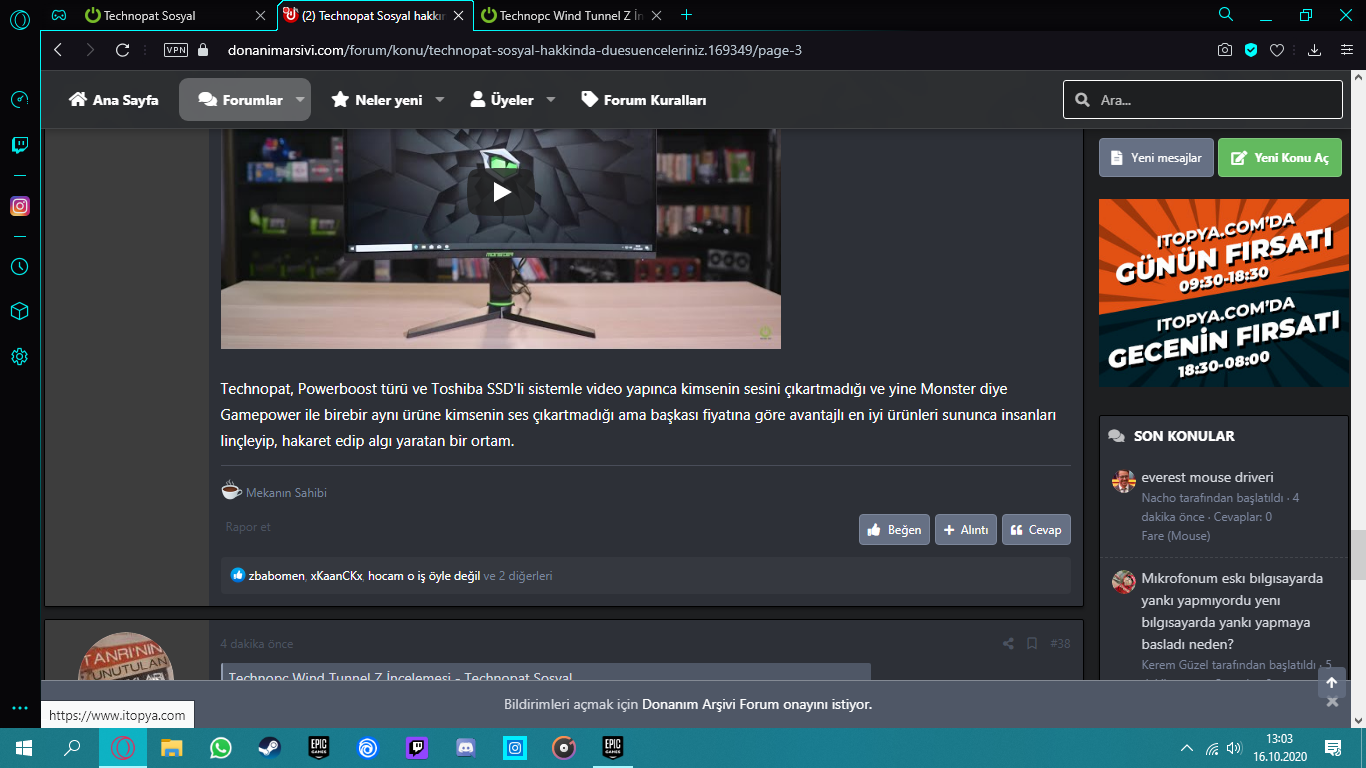Open the #38 post permalink
This screenshot has width=1366, height=768.
coord(1061,644)
